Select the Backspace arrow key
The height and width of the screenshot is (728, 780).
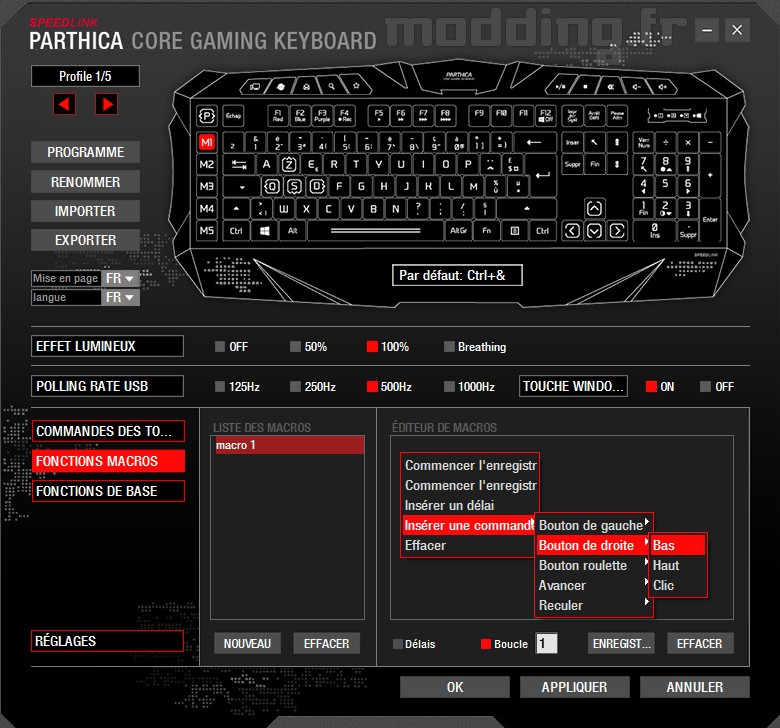tap(534, 143)
